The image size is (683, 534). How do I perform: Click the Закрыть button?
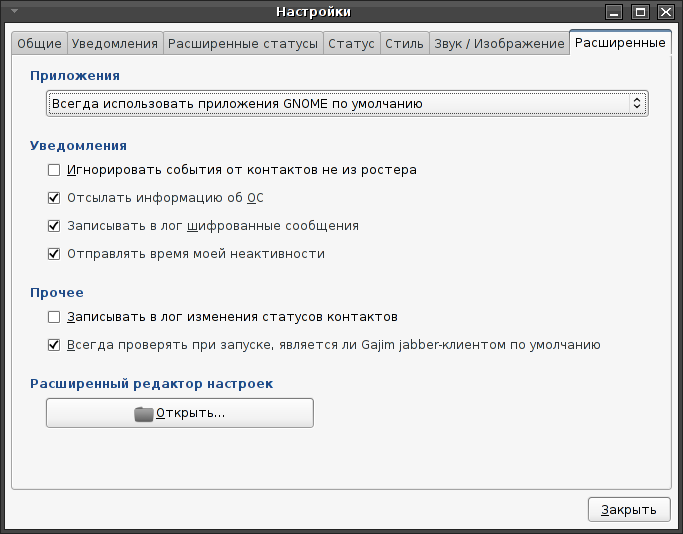pos(629,509)
